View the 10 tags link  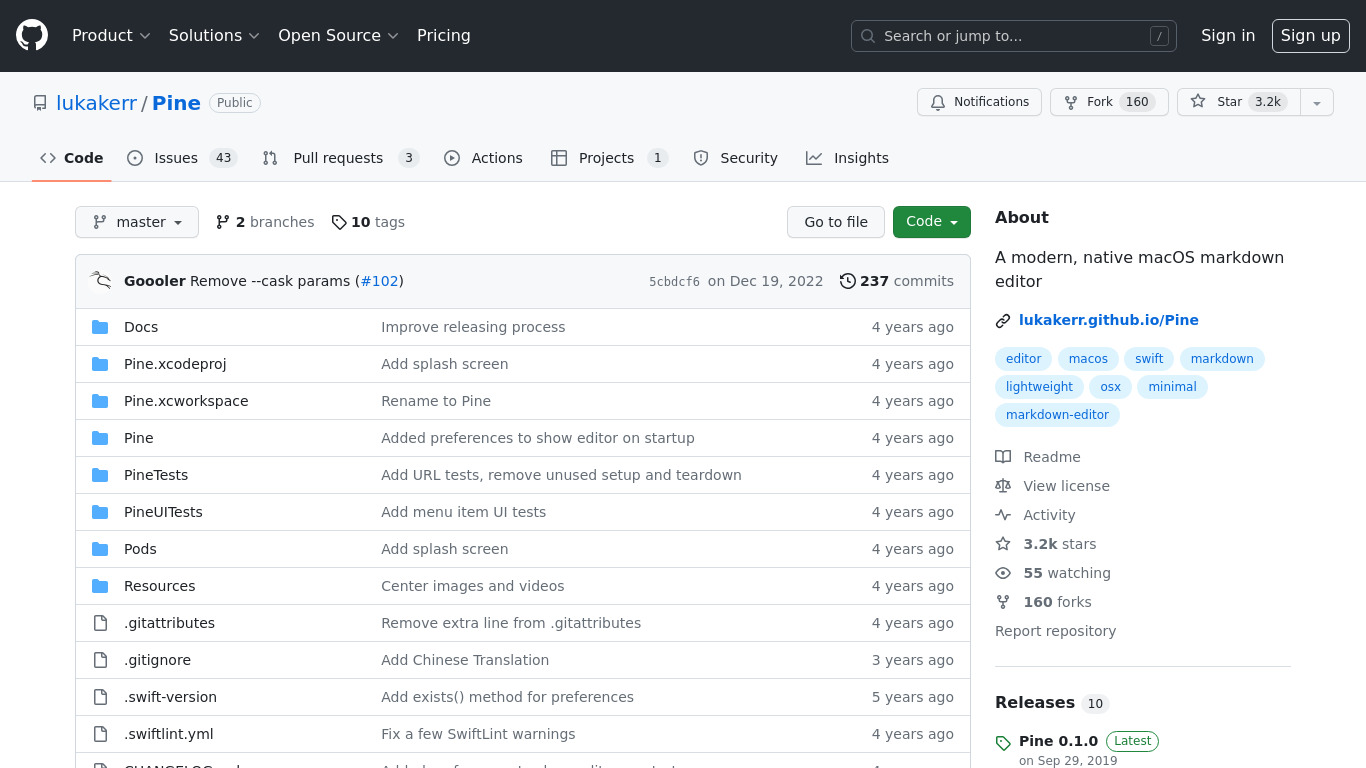368,222
